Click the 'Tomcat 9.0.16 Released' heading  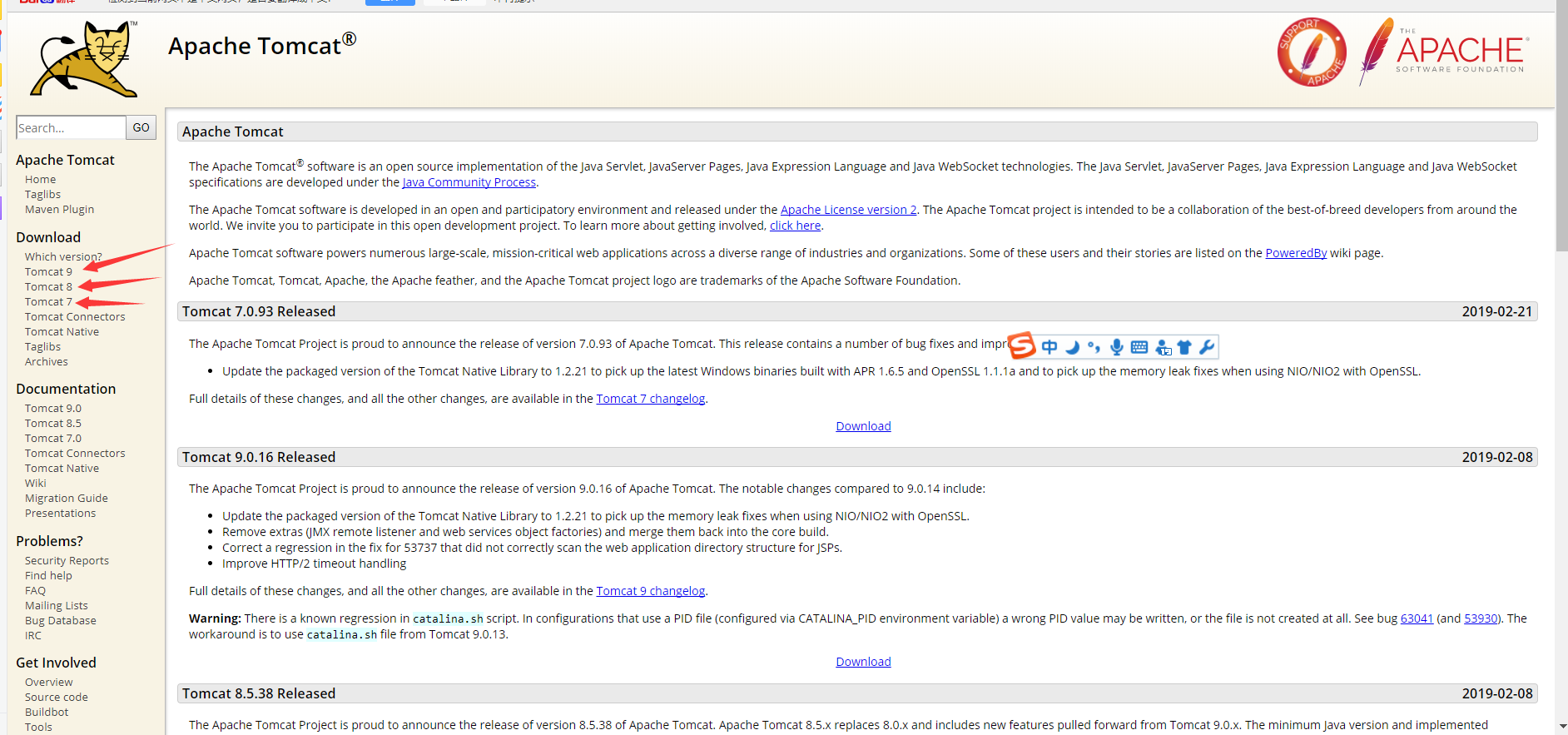(x=259, y=457)
